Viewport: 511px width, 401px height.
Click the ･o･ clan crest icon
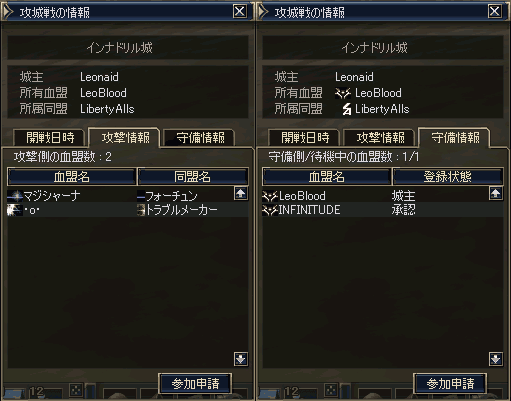tap(15, 210)
